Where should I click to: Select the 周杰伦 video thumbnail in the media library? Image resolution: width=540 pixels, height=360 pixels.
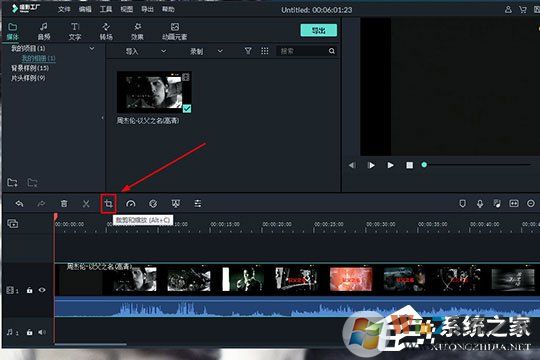[x=154, y=92]
